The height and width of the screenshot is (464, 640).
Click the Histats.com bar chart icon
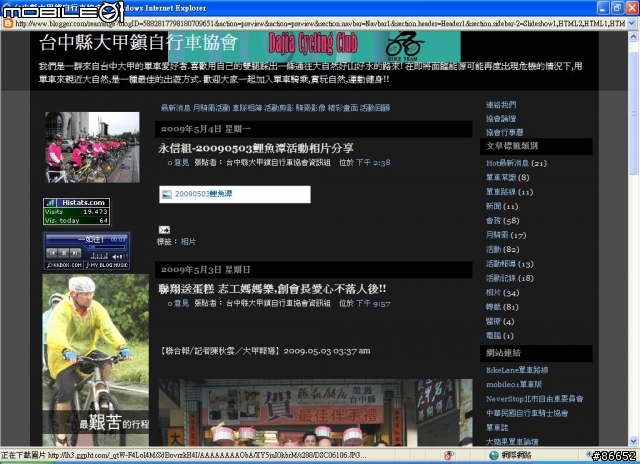(x=50, y=203)
